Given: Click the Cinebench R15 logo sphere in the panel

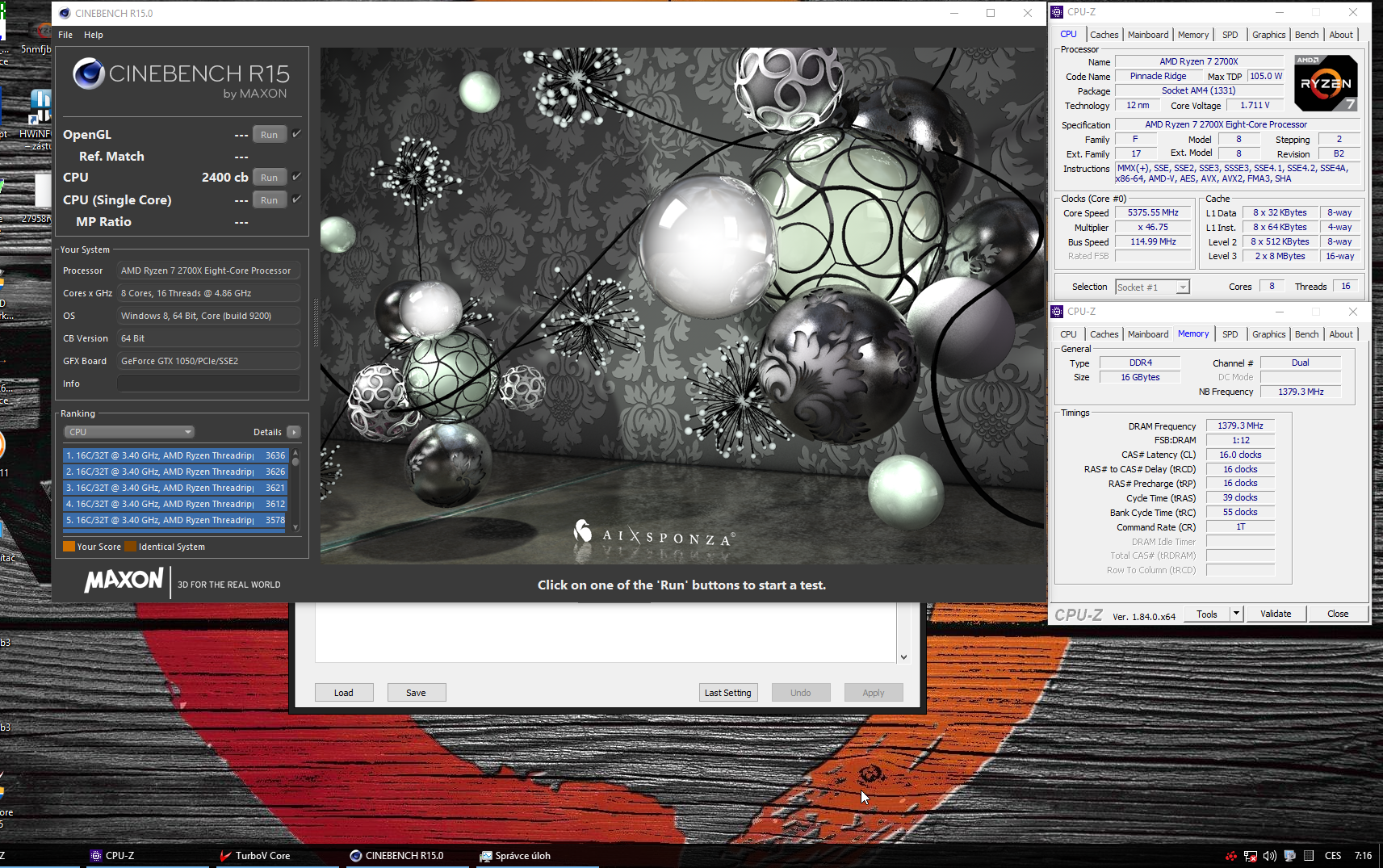Looking at the screenshot, I should (x=89, y=73).
